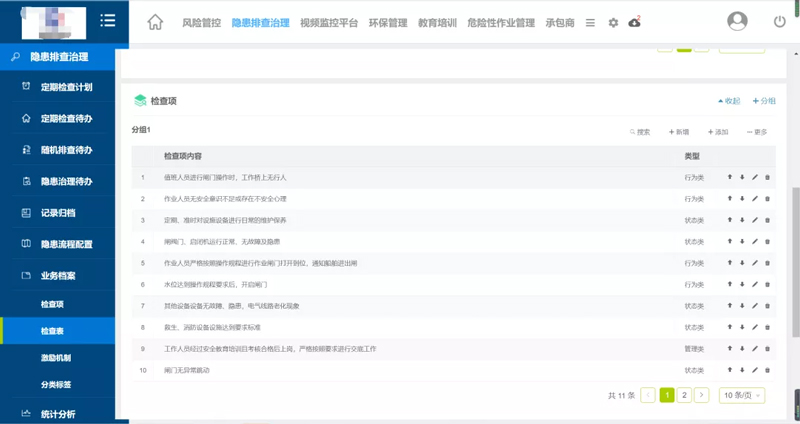The image size is (800, 424).
Task: Go to page 2 in pagination
Action: click(684, 395)
